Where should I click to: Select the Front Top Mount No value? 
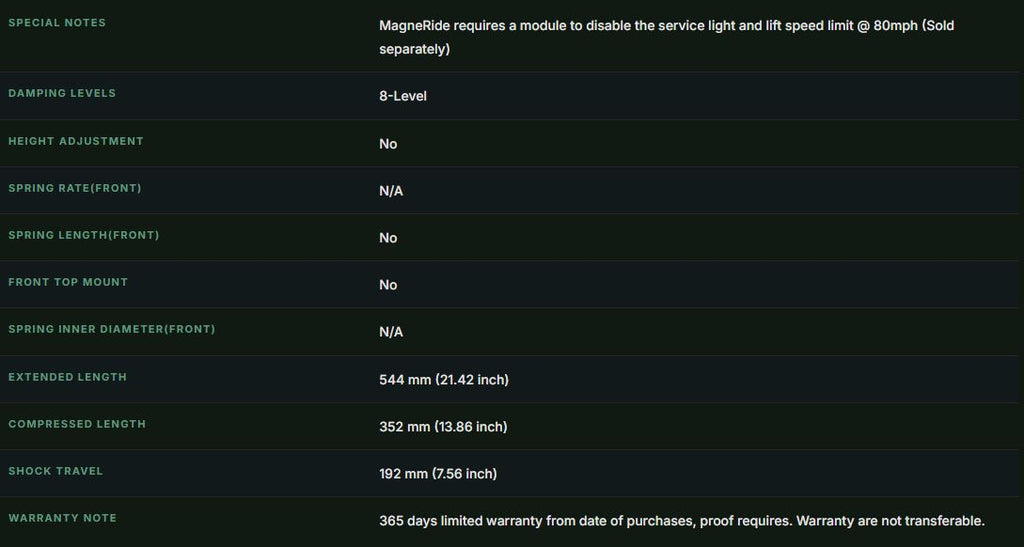tap(388, 285)
